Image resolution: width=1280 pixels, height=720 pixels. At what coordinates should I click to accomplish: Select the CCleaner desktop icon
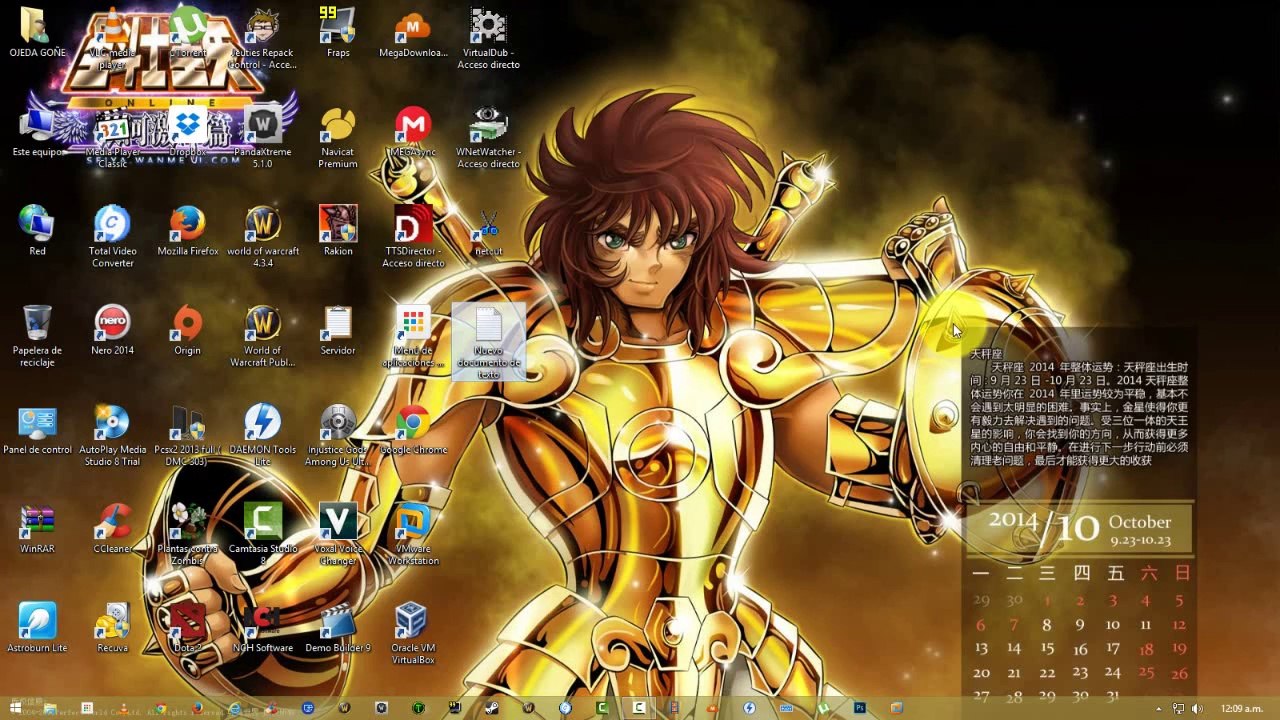coord(113,528)
